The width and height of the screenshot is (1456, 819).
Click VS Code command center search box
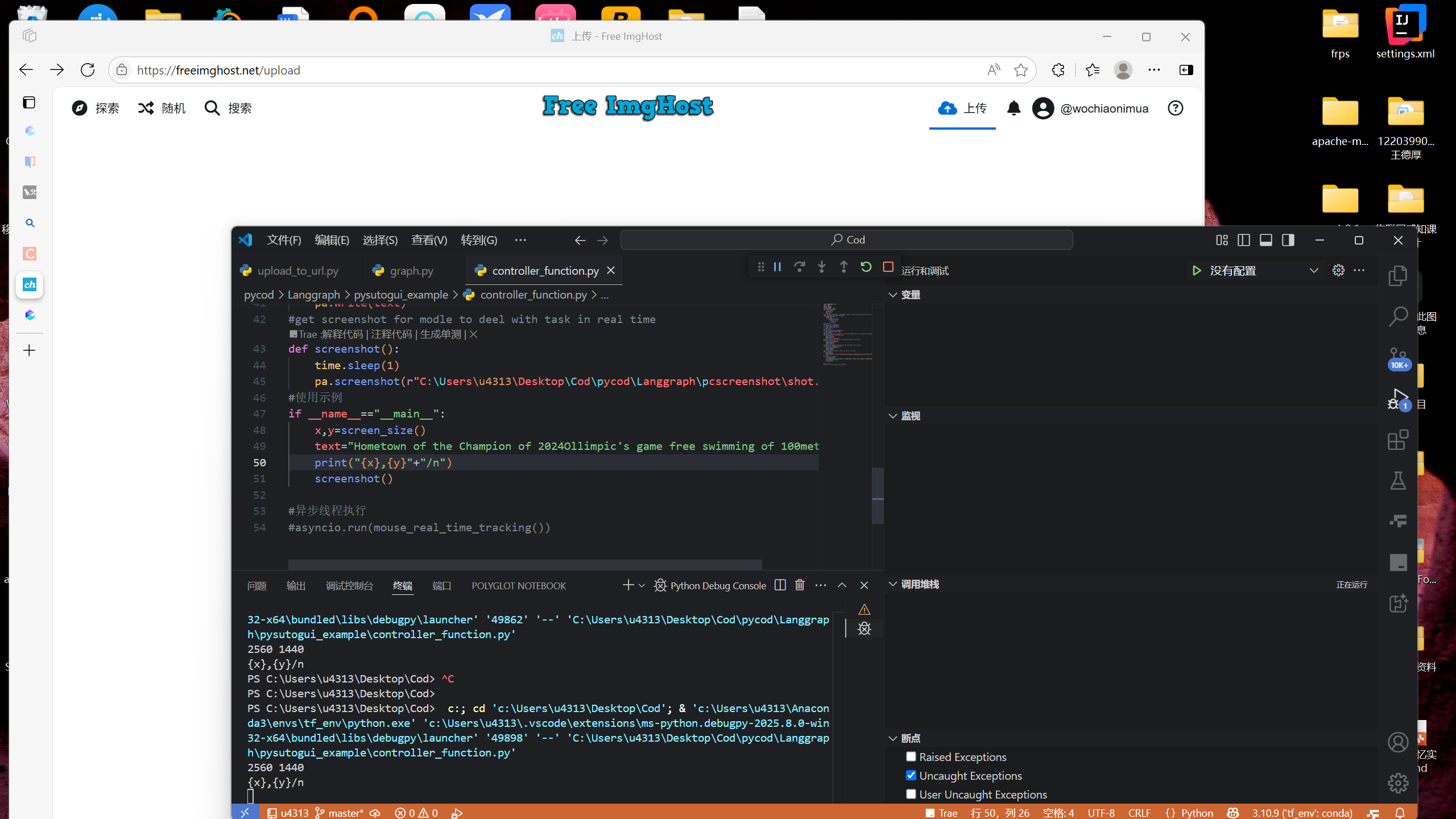pos(847,240)
